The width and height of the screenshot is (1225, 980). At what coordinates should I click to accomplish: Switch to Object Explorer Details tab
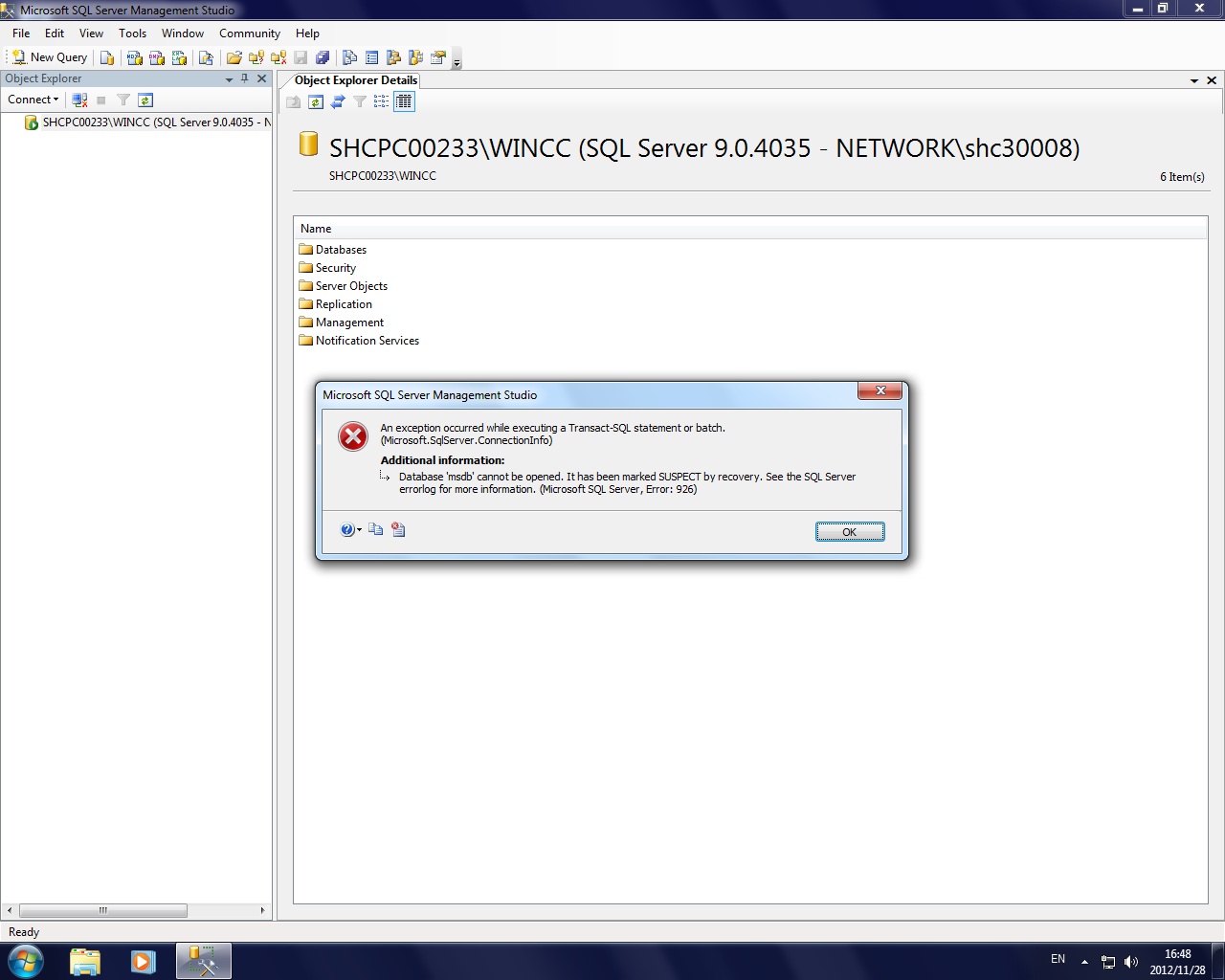click(x=355, y=80)
